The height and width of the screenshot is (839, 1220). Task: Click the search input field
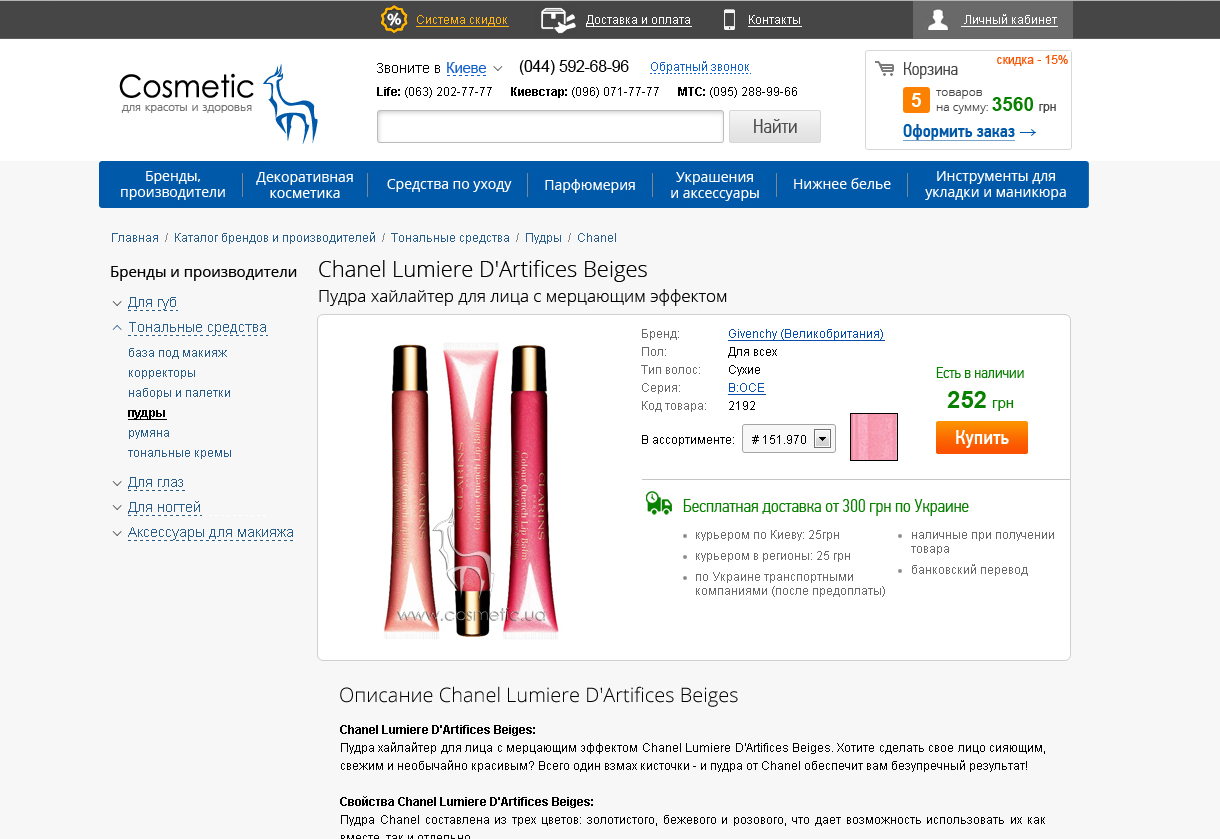click(550, 127)
